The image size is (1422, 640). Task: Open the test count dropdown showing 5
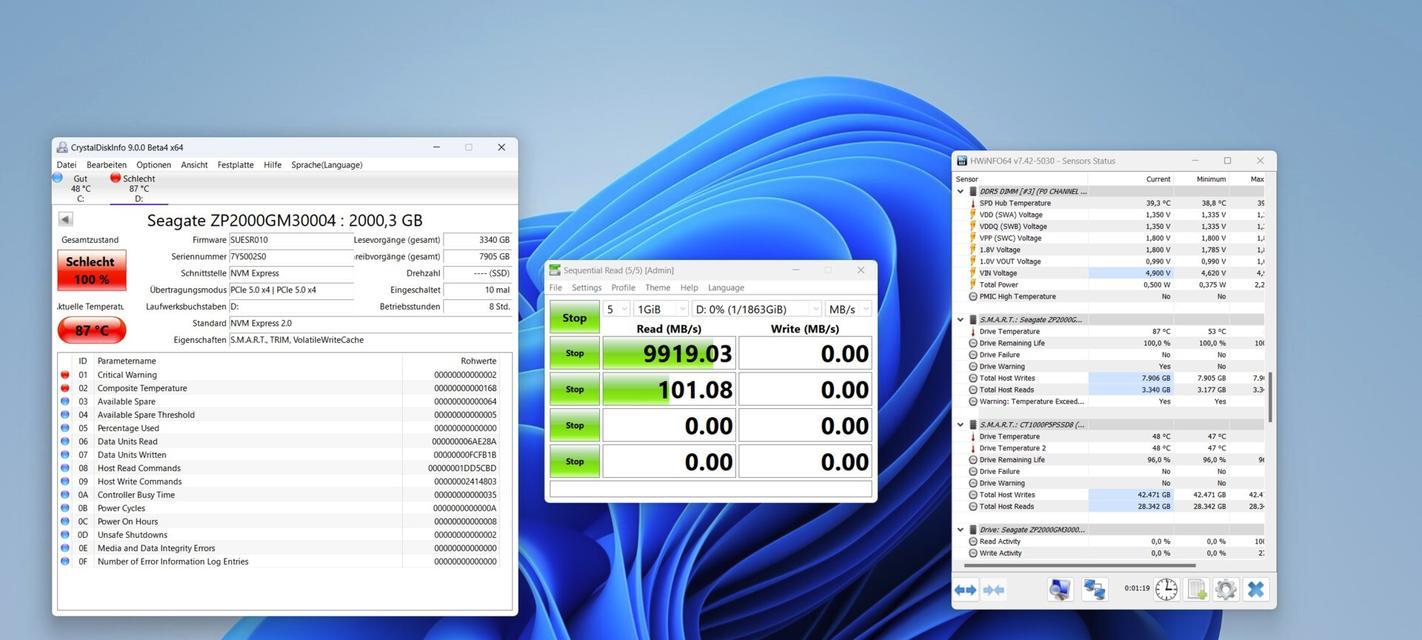tap(616, 309)
